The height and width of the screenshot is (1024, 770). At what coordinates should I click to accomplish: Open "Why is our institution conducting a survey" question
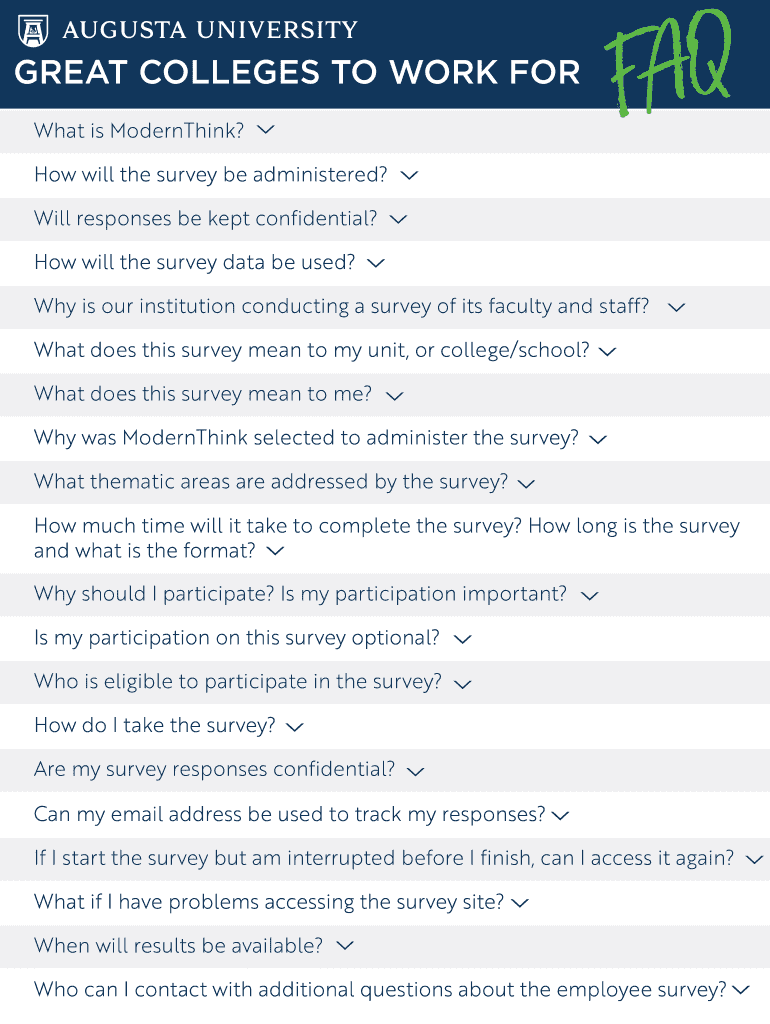pos(341,307)
